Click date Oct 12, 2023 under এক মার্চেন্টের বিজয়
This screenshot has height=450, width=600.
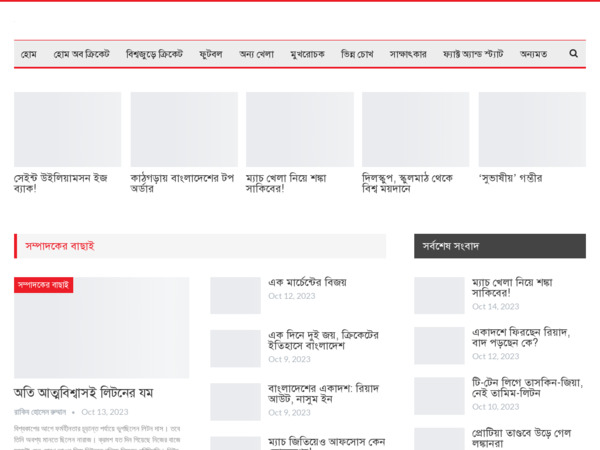(x=292, y=296)
